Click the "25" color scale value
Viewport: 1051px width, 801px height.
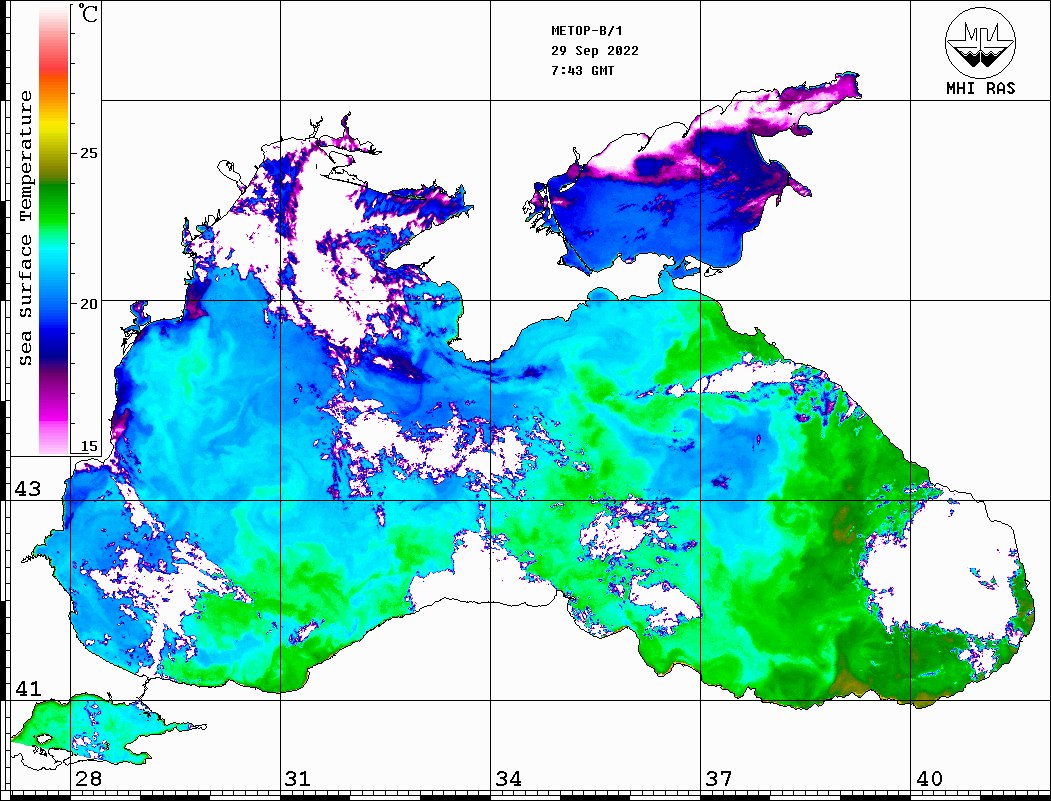tap(88, 153)
